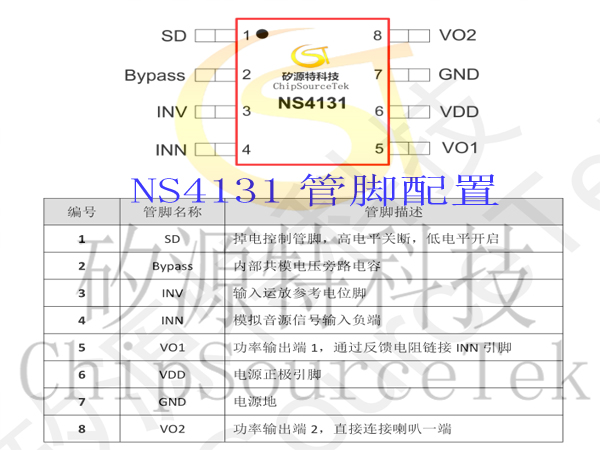The width and height of the screenshot is (600, 450).
Task: Click the 管脚描述 column header
Action: pos(394,212)
